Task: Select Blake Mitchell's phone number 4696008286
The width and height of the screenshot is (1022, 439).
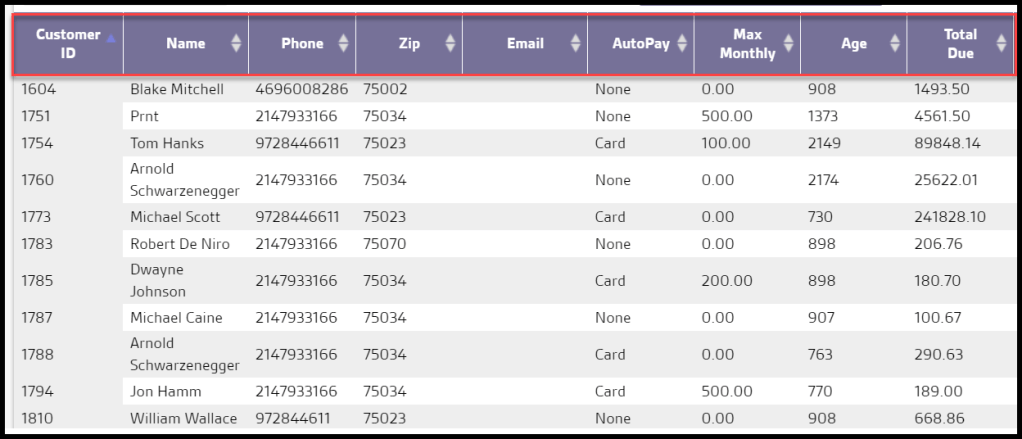Action: coord(301,89)
